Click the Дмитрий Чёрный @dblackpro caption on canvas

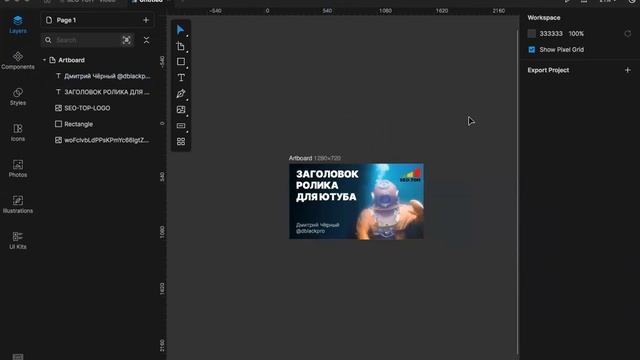[x=318, y=228]
